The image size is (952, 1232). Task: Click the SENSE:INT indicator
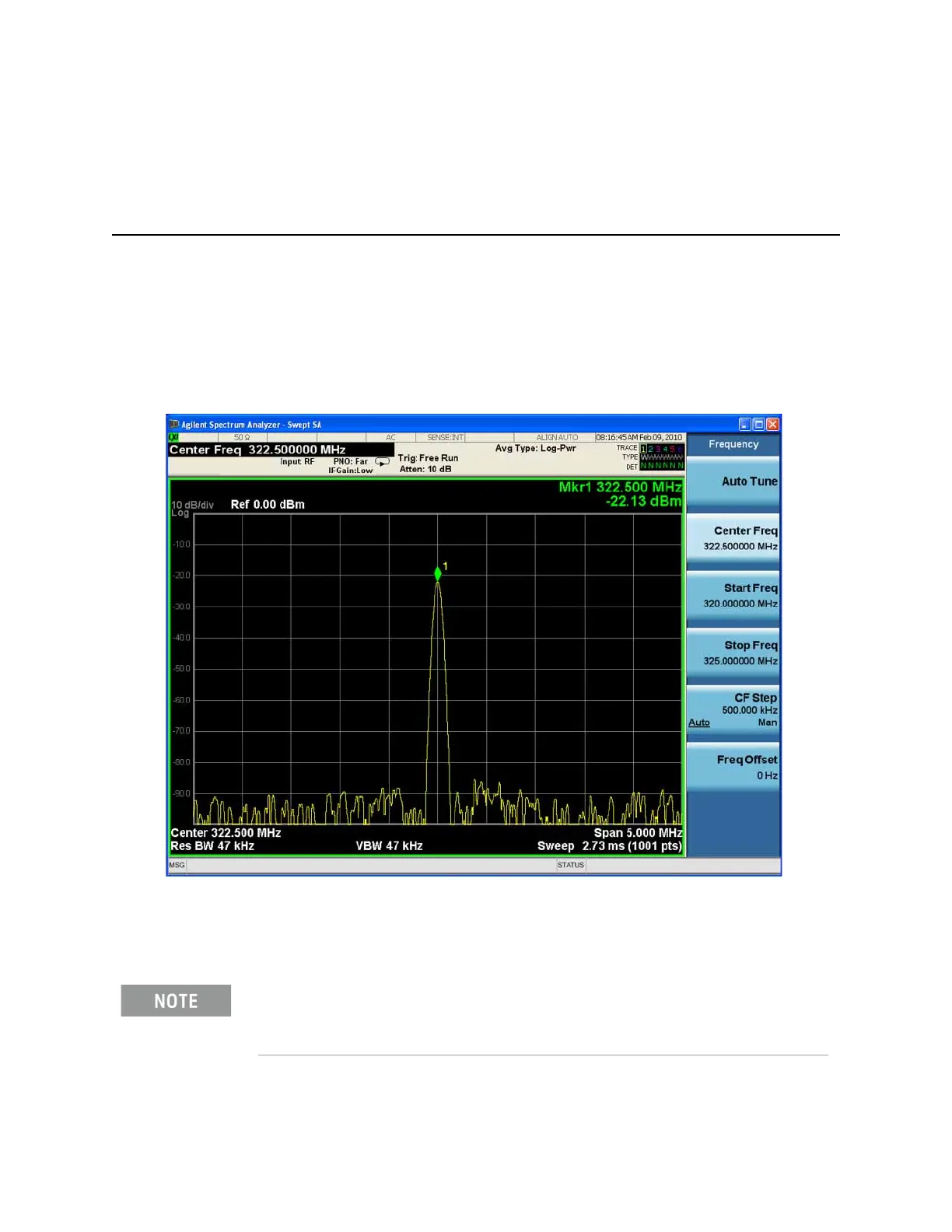[445, 438]
